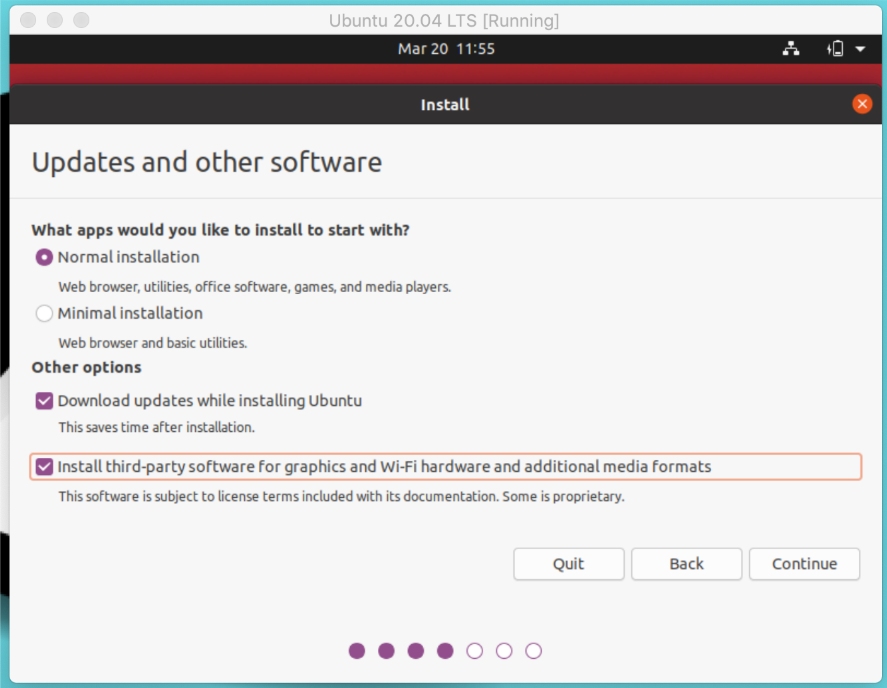
Task: Go Back to the previous step
Action: [686, 564]
